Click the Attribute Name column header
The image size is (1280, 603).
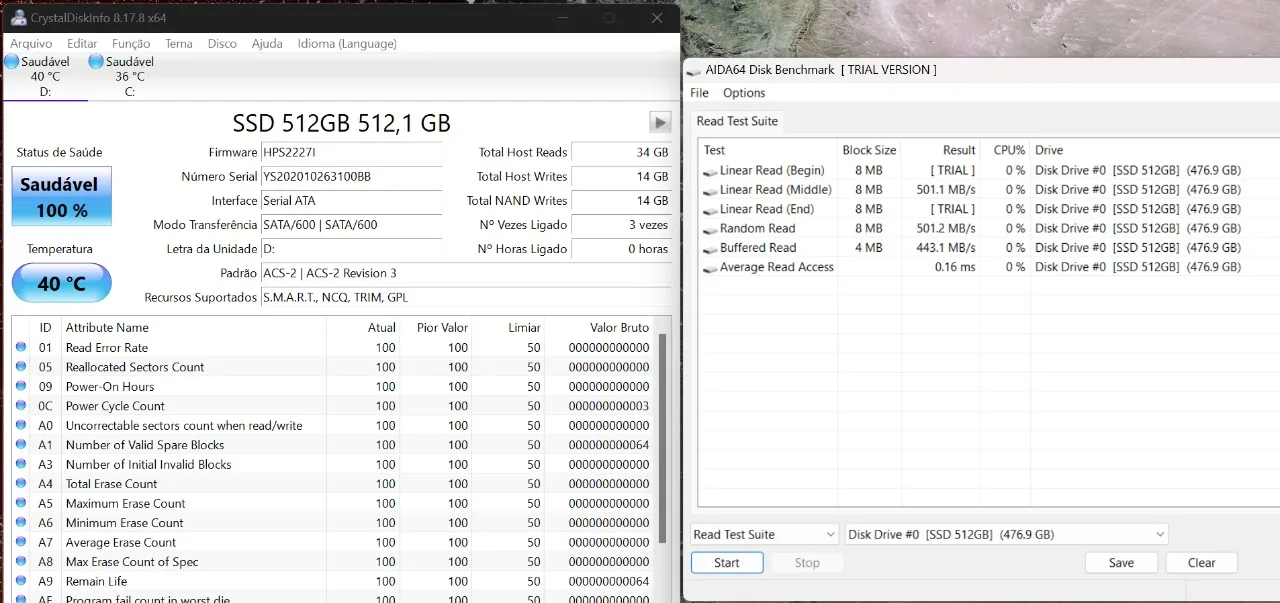pyautogui.click(x=107, y=328)
